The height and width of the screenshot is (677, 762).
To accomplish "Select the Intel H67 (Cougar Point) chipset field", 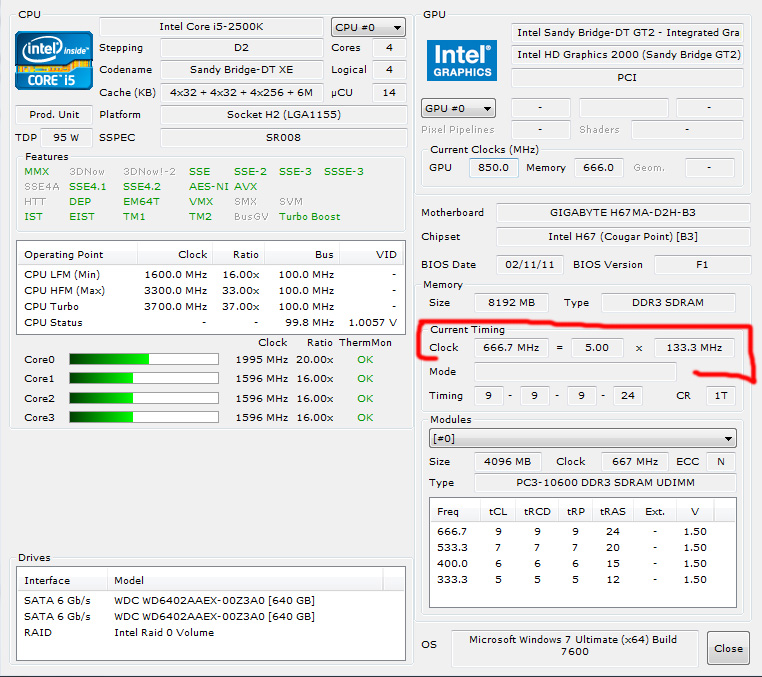I will [x=623, y=237].
